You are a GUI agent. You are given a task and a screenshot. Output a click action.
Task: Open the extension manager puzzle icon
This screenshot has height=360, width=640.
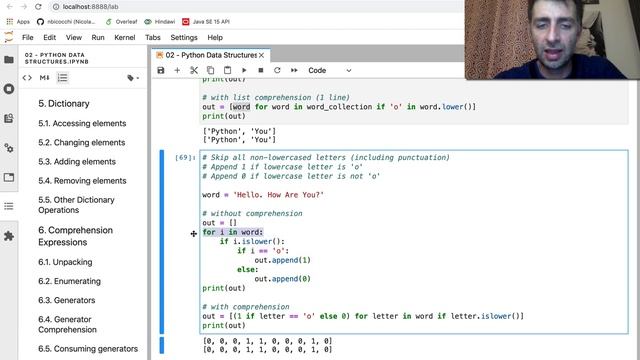pyautogui.click(x=9, y=236)
